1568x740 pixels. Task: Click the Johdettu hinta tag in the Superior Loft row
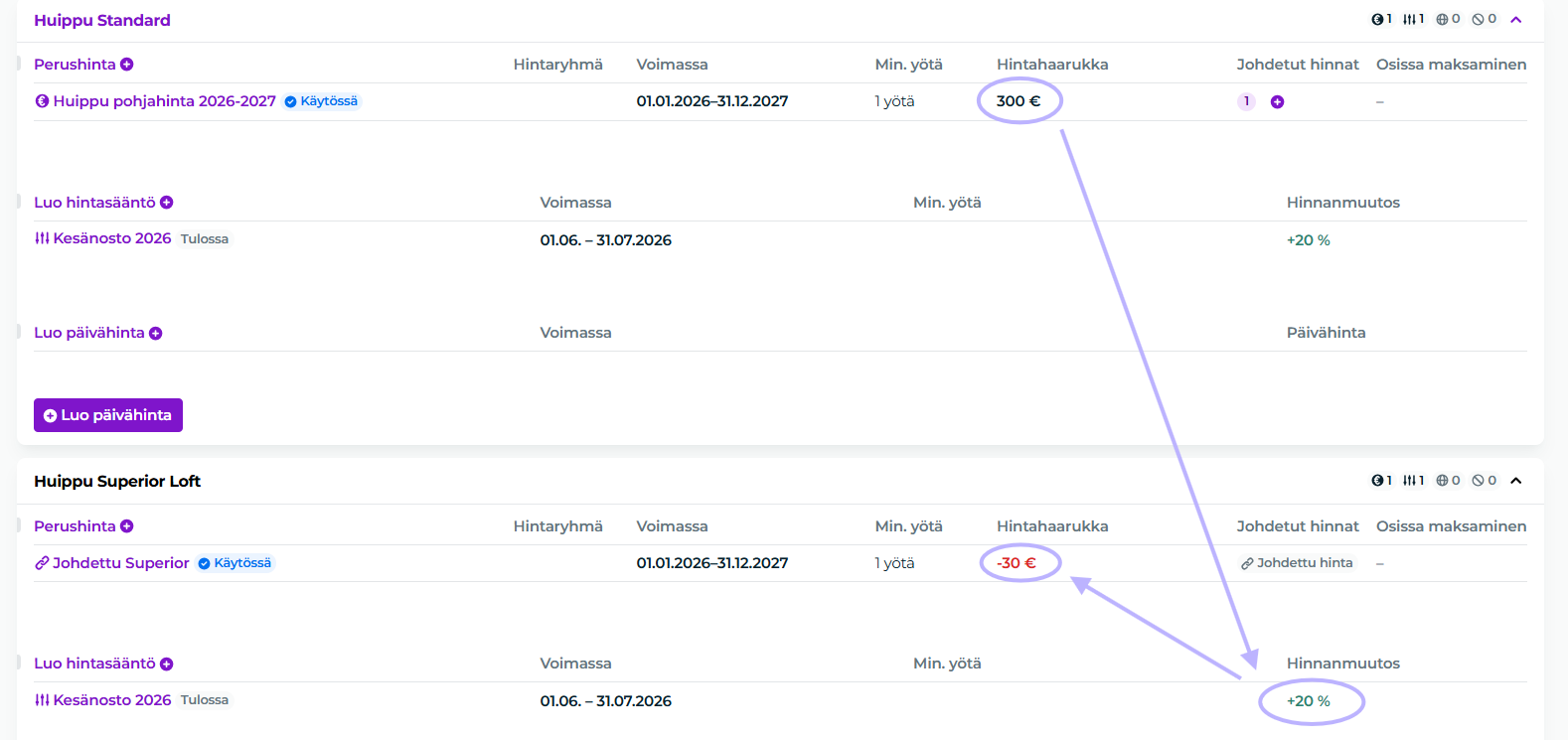[1297, 563]
